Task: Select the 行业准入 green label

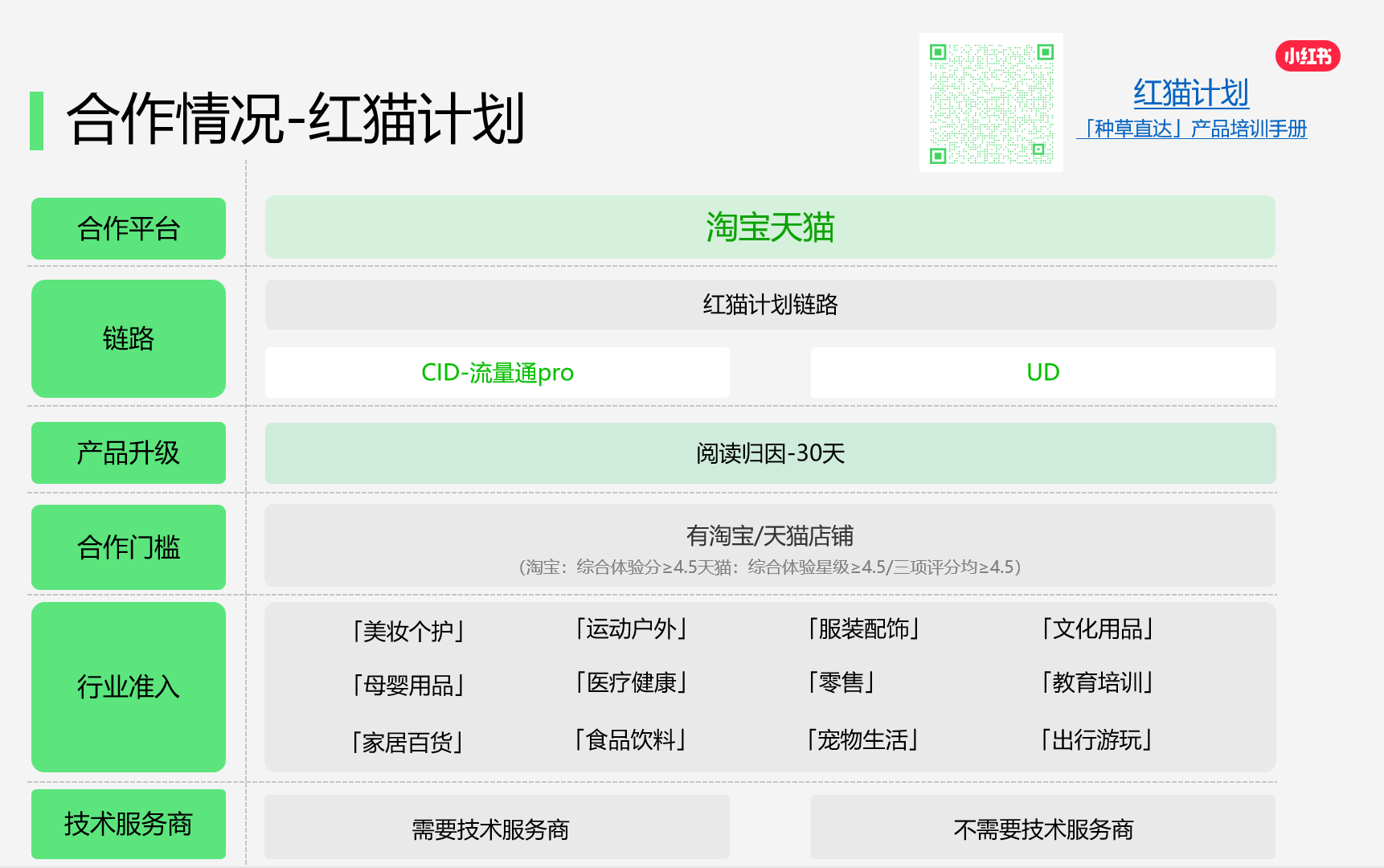Action: point(129,687)
